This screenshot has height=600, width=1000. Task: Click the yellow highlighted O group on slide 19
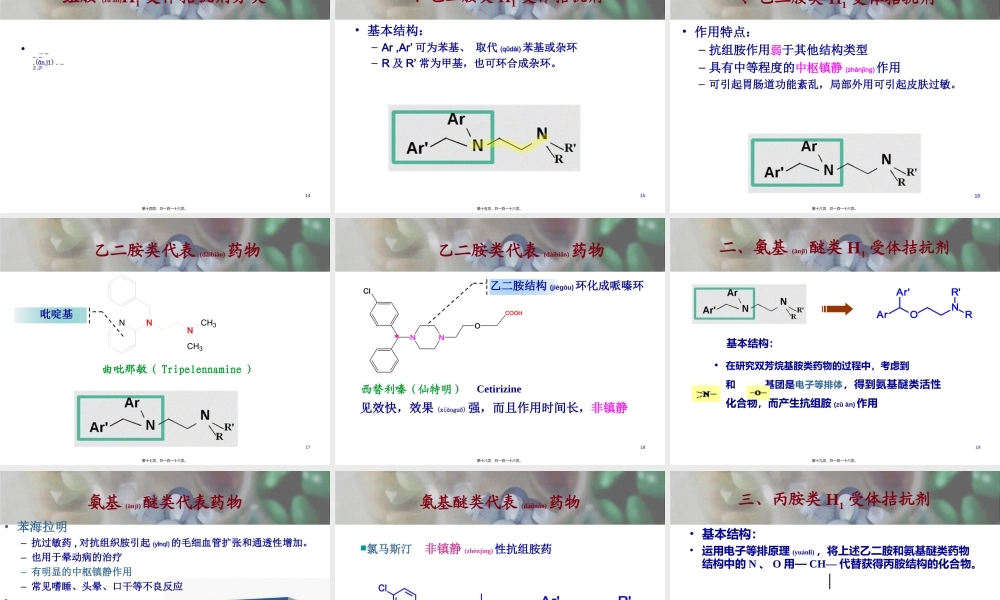758,392
